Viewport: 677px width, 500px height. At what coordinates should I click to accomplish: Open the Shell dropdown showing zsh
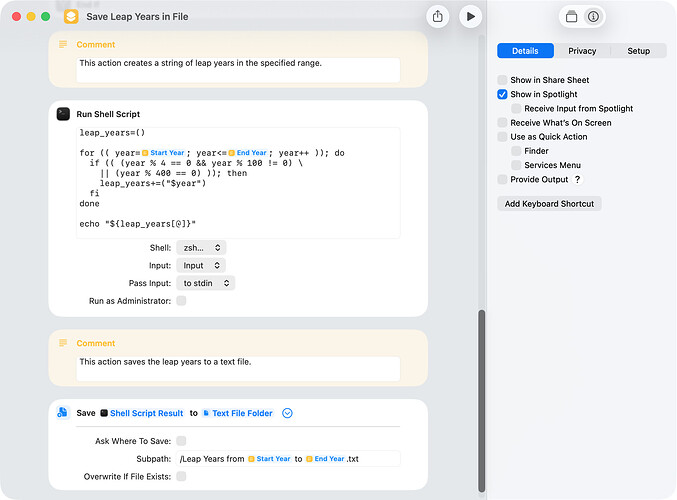(x=202, y=247)
